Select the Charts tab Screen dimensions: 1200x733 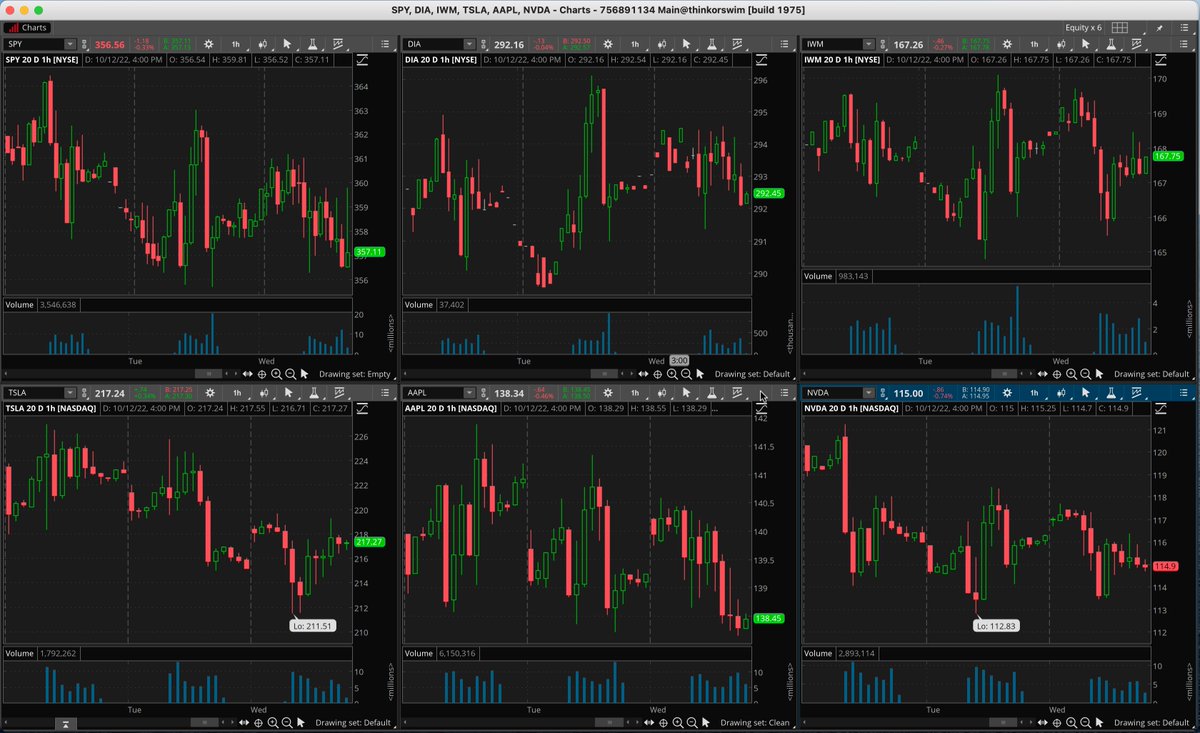coord(27,28)
